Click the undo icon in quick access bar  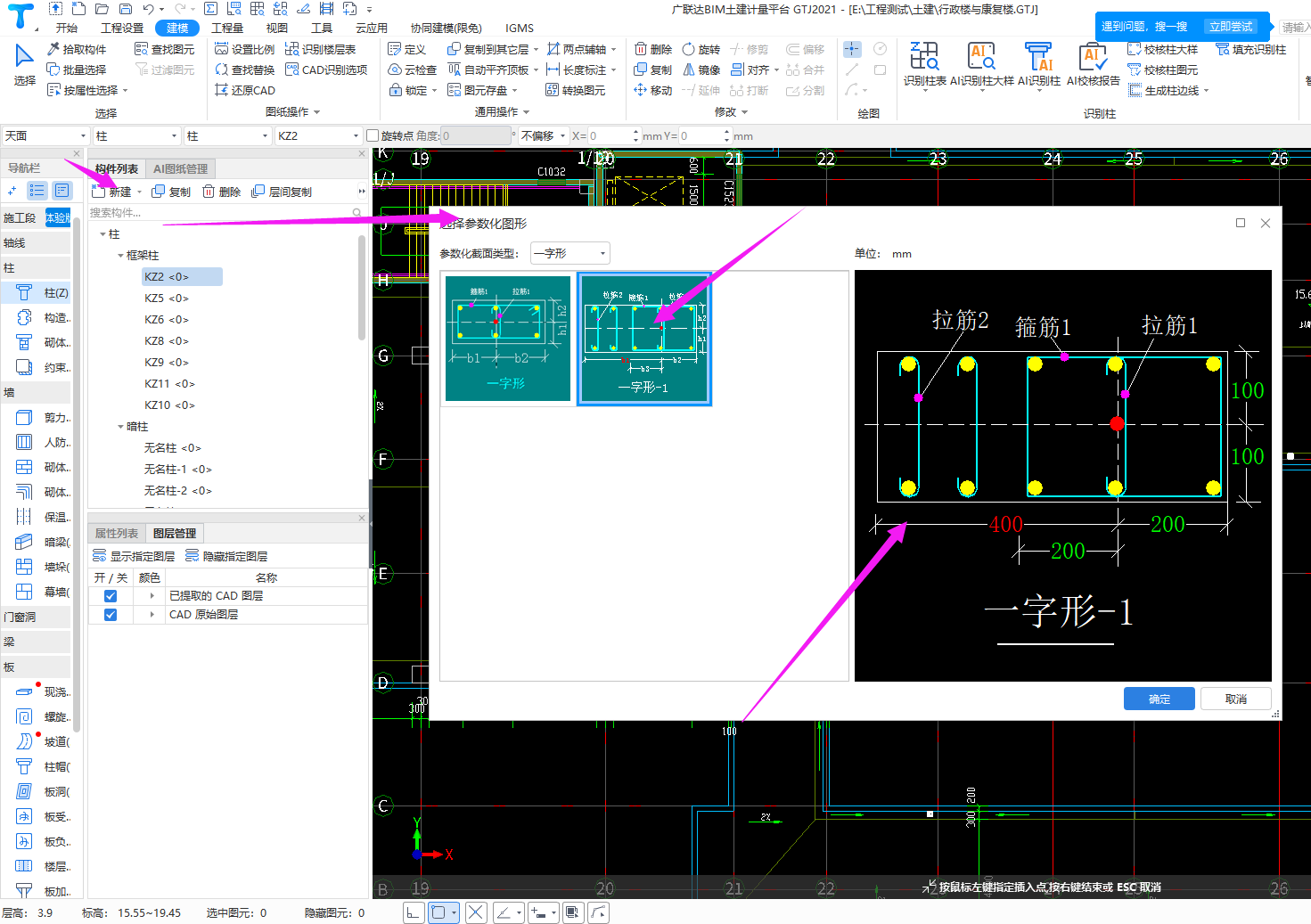(148, 9)
